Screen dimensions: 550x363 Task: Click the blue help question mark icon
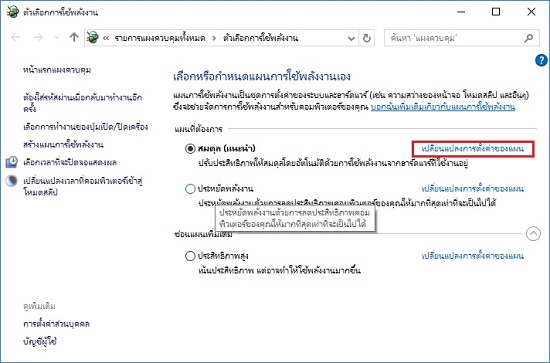tap(541, 60)
